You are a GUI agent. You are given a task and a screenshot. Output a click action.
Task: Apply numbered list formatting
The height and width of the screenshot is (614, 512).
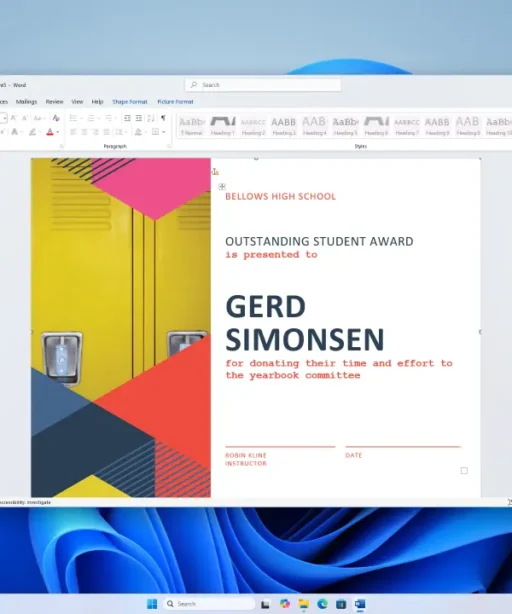click(x=91, y=118)
